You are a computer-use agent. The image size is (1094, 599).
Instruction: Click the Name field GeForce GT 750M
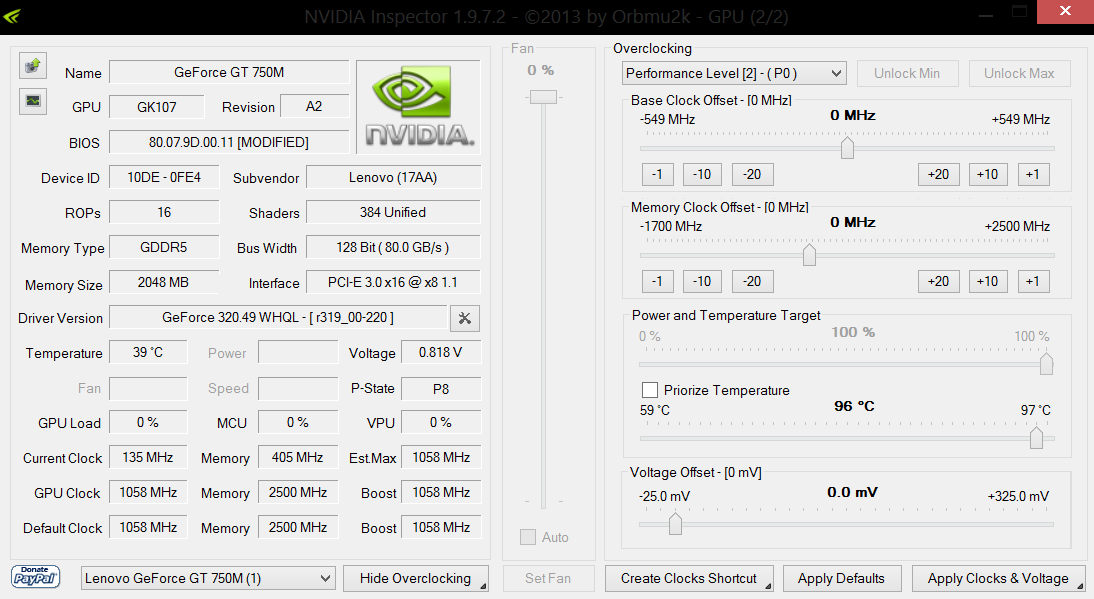(x=229, y=72)
